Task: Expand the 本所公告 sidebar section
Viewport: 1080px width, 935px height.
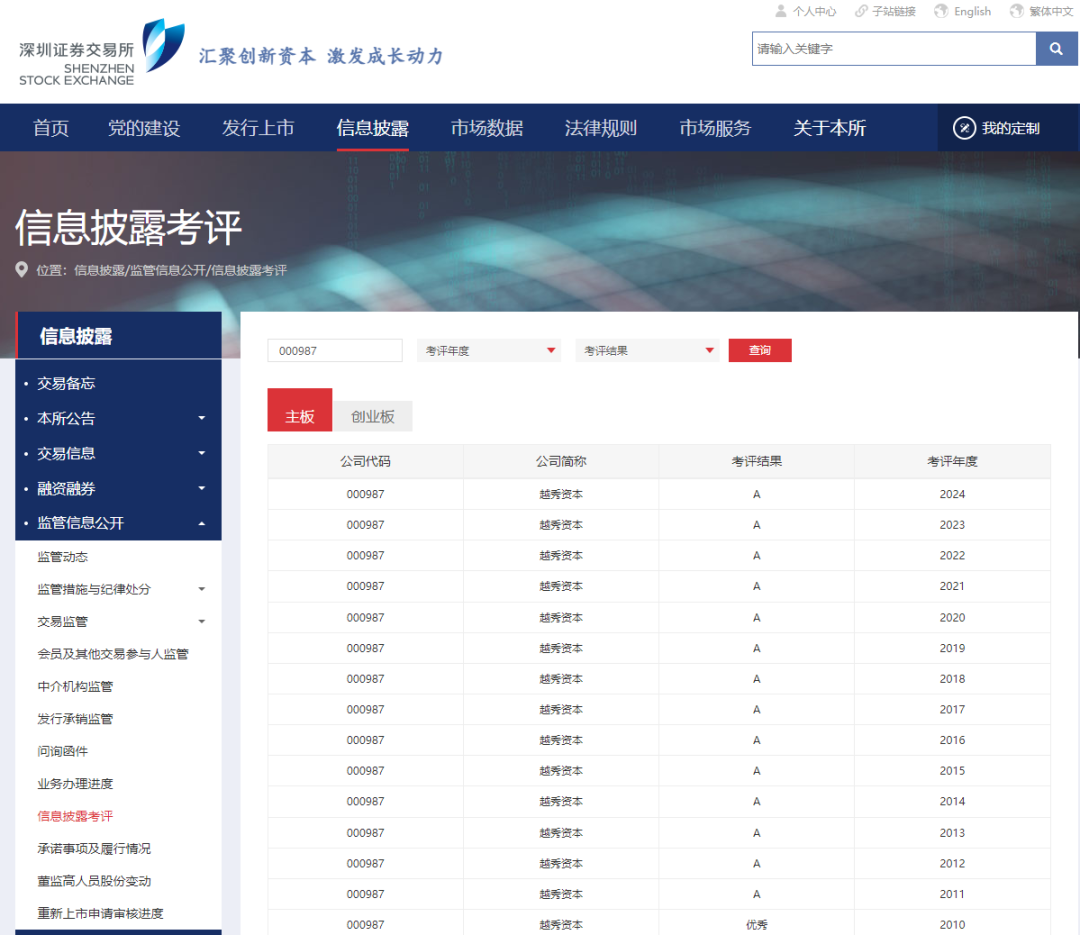Action: point(201,419)
